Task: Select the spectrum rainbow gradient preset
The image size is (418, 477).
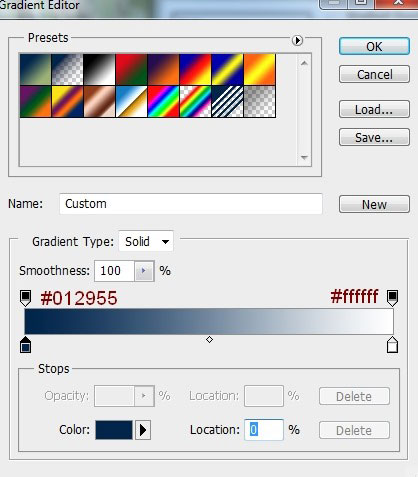Action: pyautogui.click(x=163, y=102)
